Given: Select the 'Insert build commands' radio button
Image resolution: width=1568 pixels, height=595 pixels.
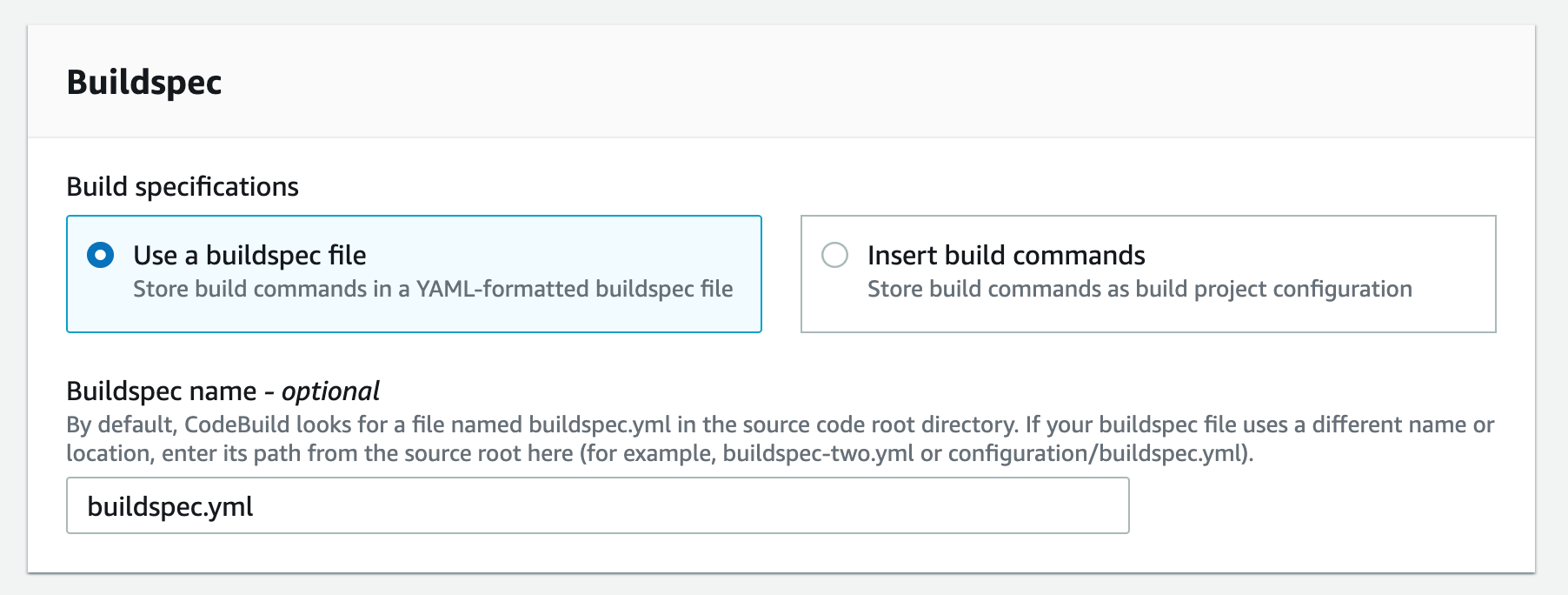Looking at the screenshot, I should point(834,255).
